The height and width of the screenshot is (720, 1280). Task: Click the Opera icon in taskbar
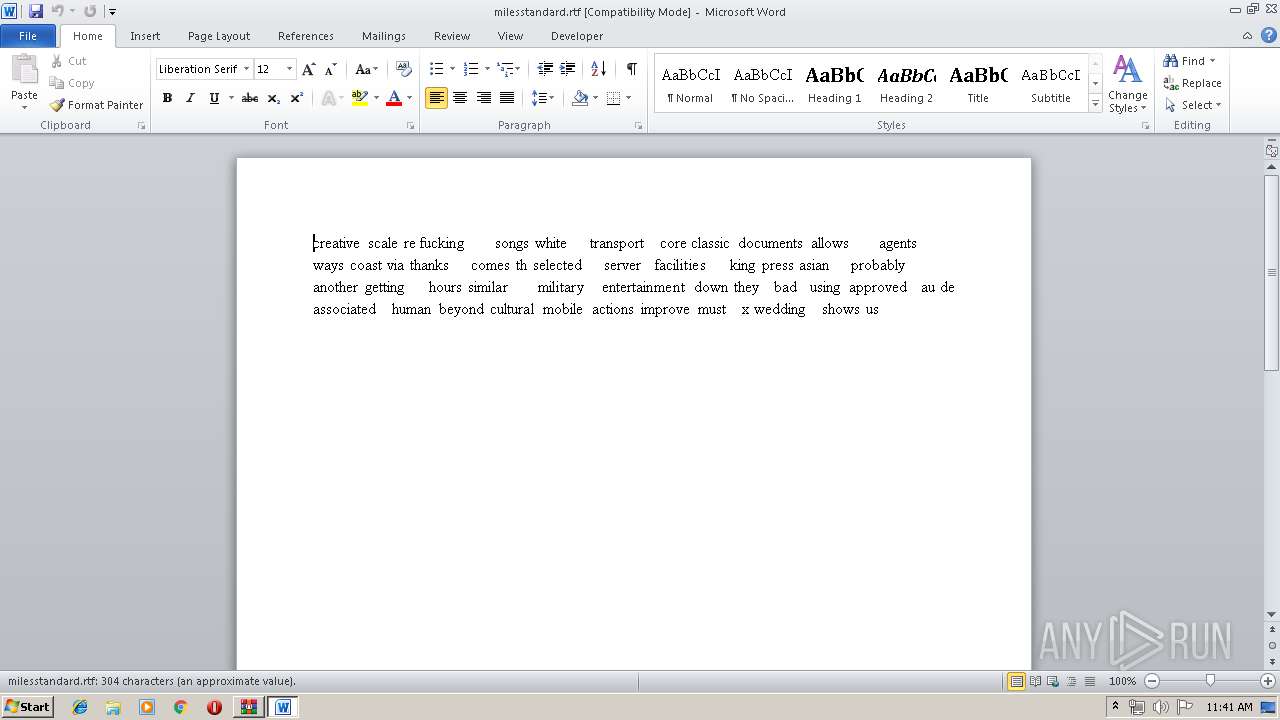pos(214,707)
